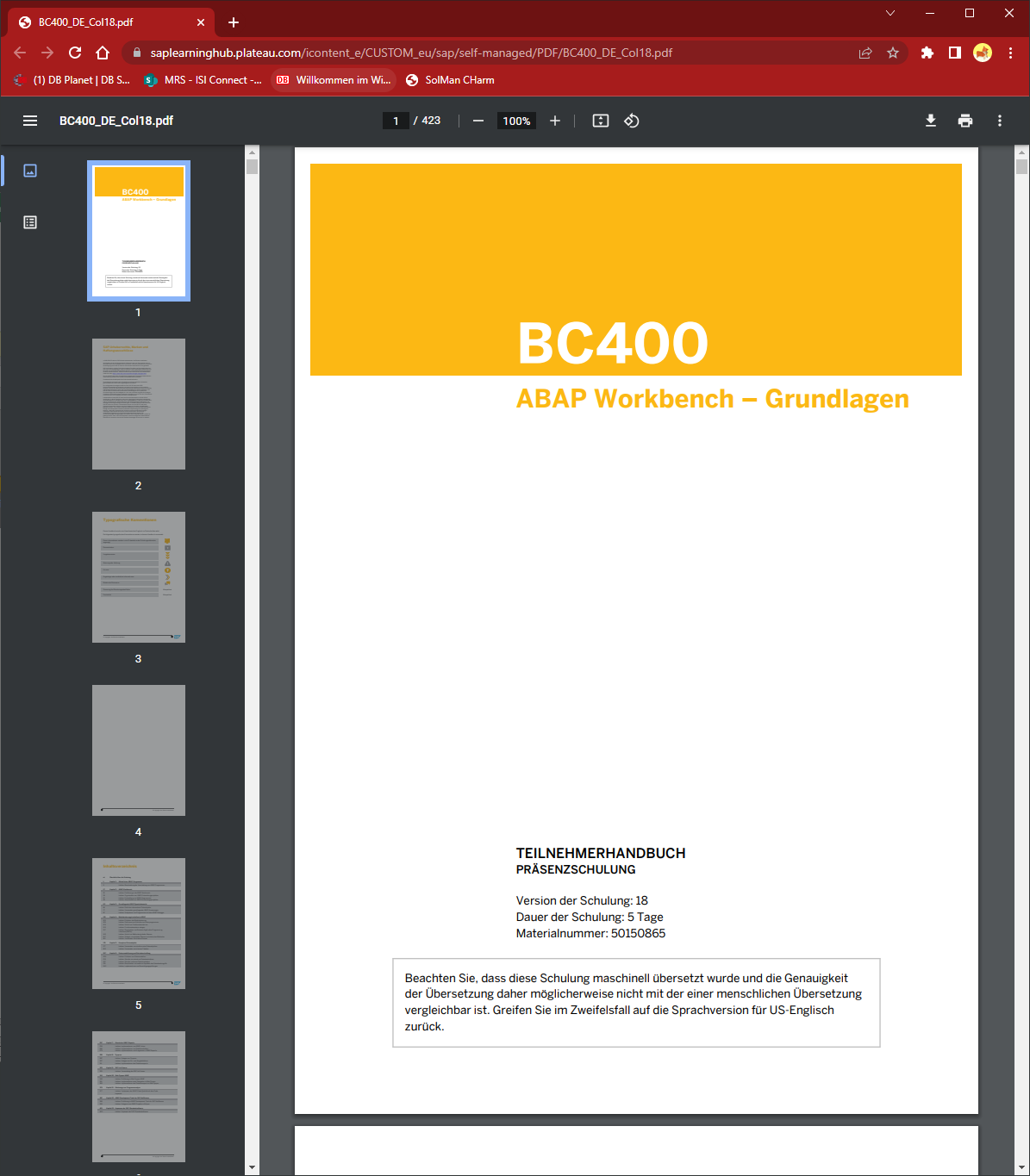
Task: Select page 5 thumbnail
Action: 139,924
